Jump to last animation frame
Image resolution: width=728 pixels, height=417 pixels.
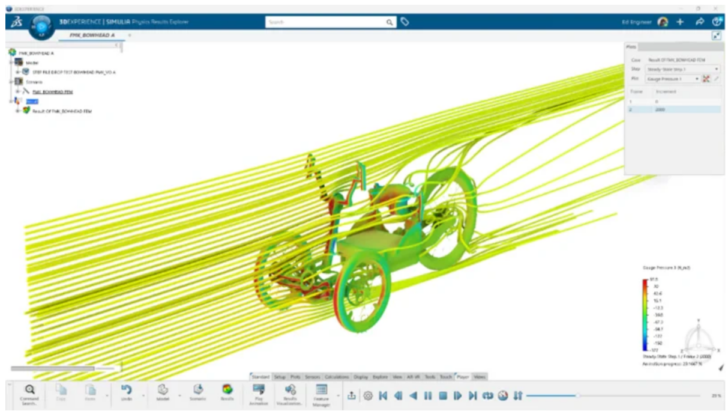tap(473, 396)
